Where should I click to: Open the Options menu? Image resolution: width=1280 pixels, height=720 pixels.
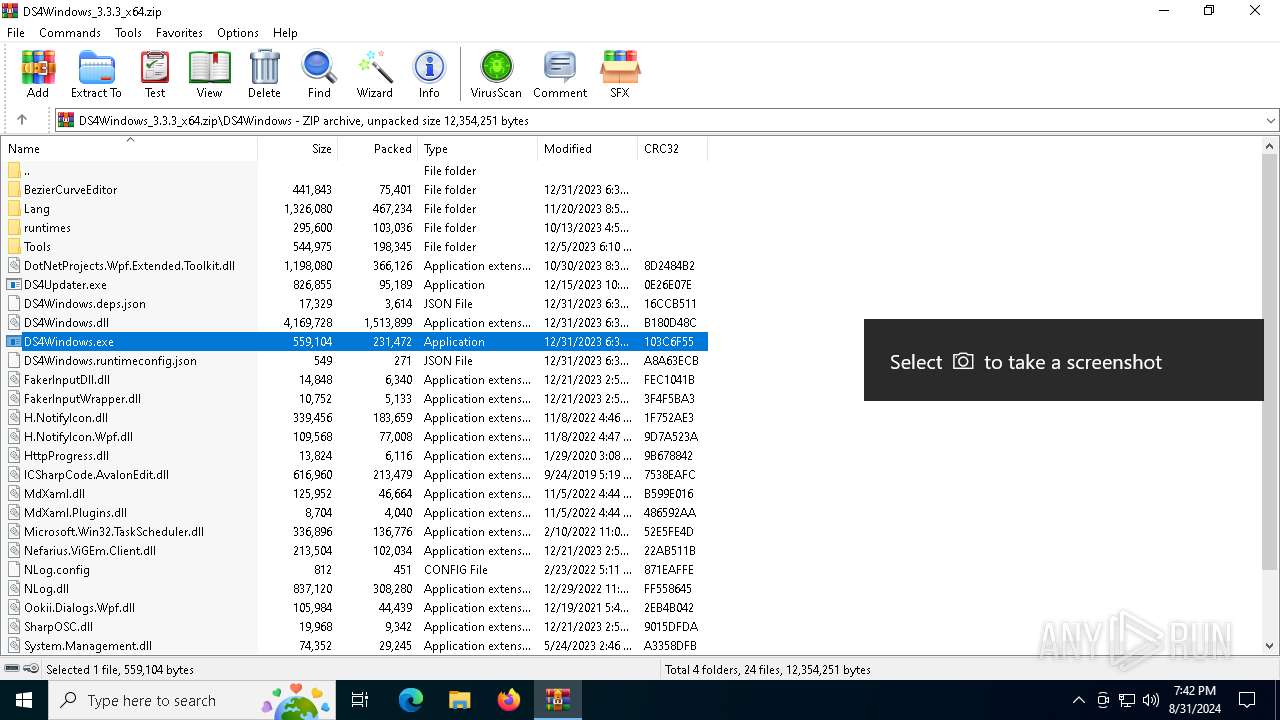tap(238, 33)
